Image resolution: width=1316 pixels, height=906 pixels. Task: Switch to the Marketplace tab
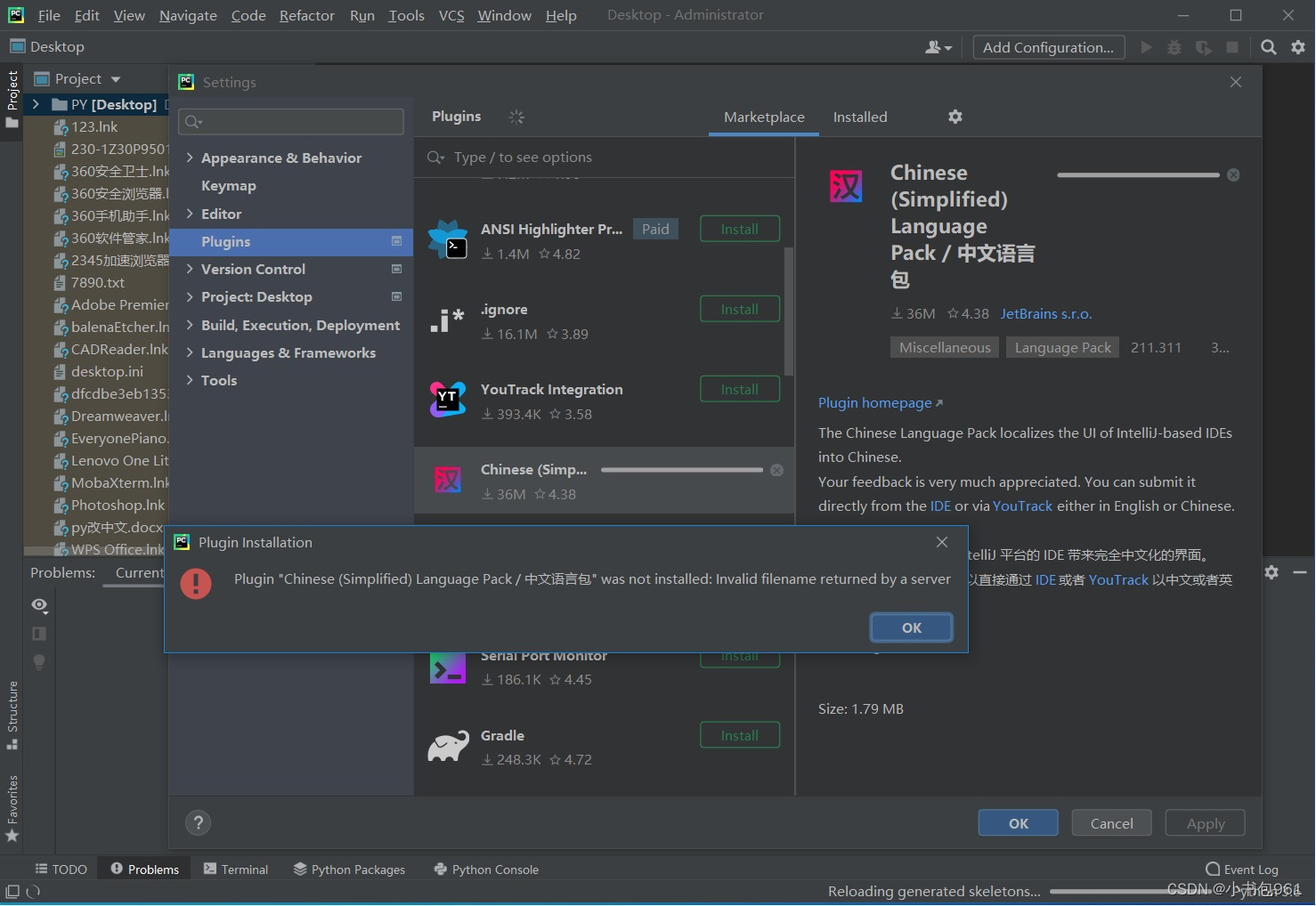[x=764, y=117]
